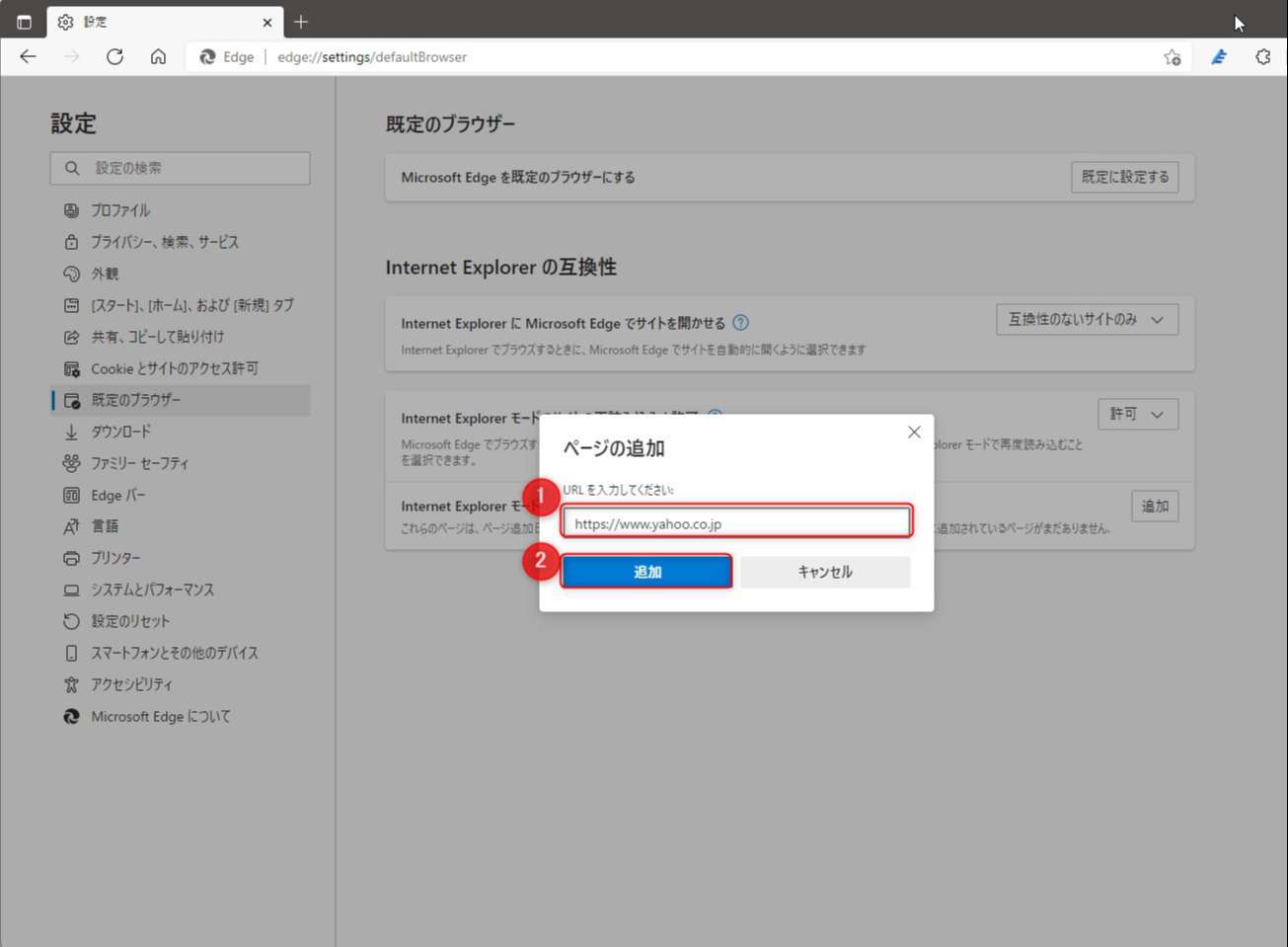
Task: Click the アクセシビリティ accessibility icon
Action: [71, 684]
